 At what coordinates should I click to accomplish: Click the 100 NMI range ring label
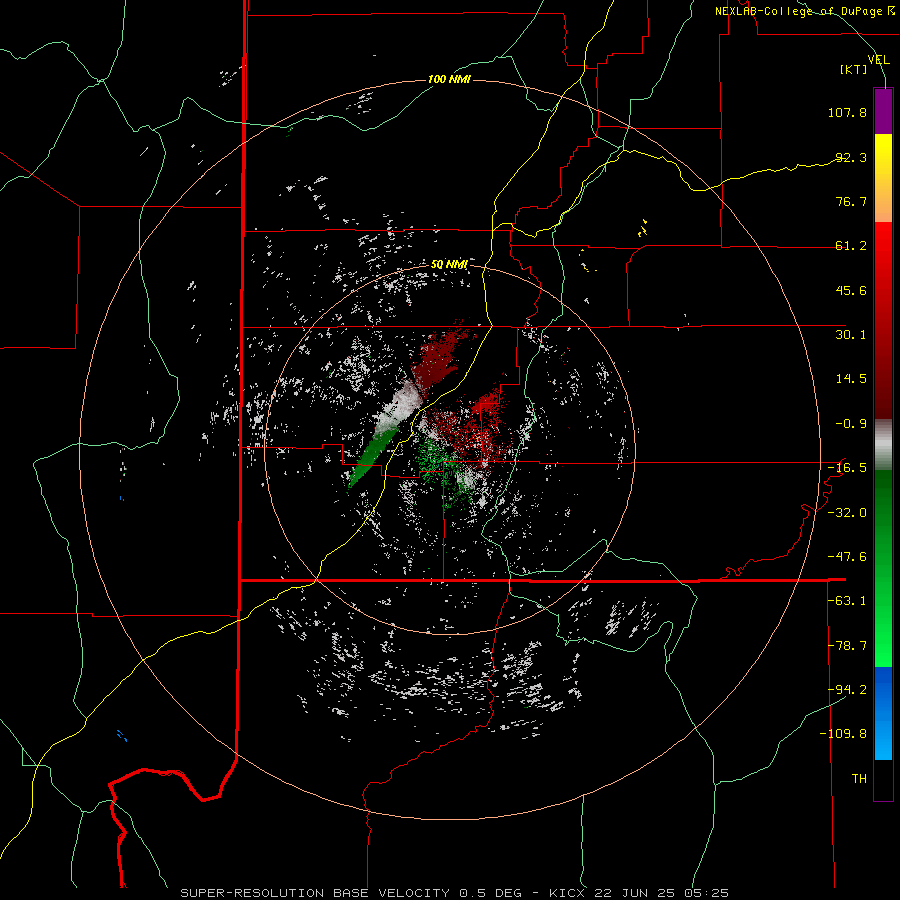coord(449,79)
